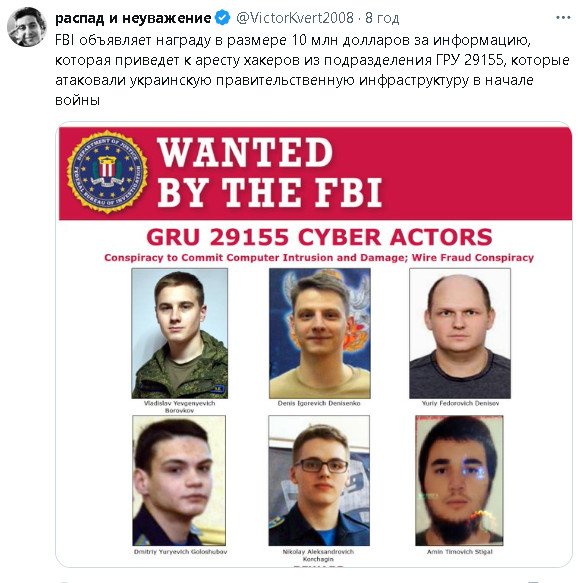
Task: Open the author's profile avatar
Action: click(x=27, y=27)
